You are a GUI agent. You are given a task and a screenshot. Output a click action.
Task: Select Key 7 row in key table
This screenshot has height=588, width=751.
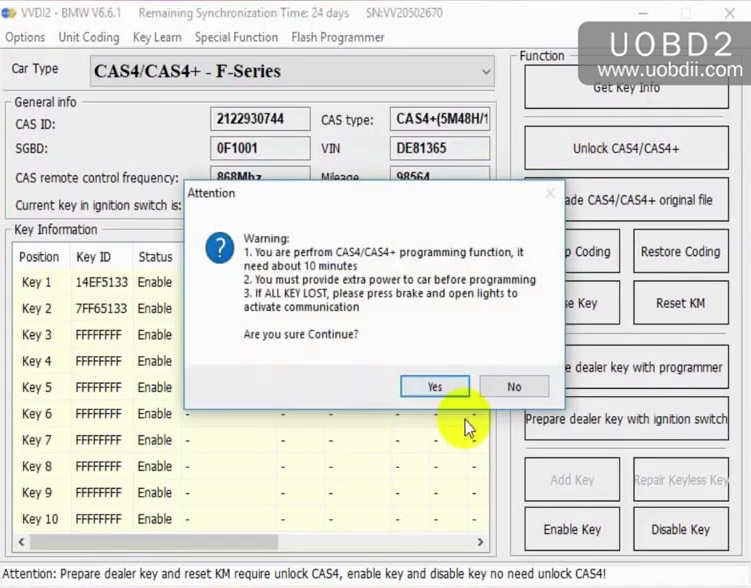[251, 440]
